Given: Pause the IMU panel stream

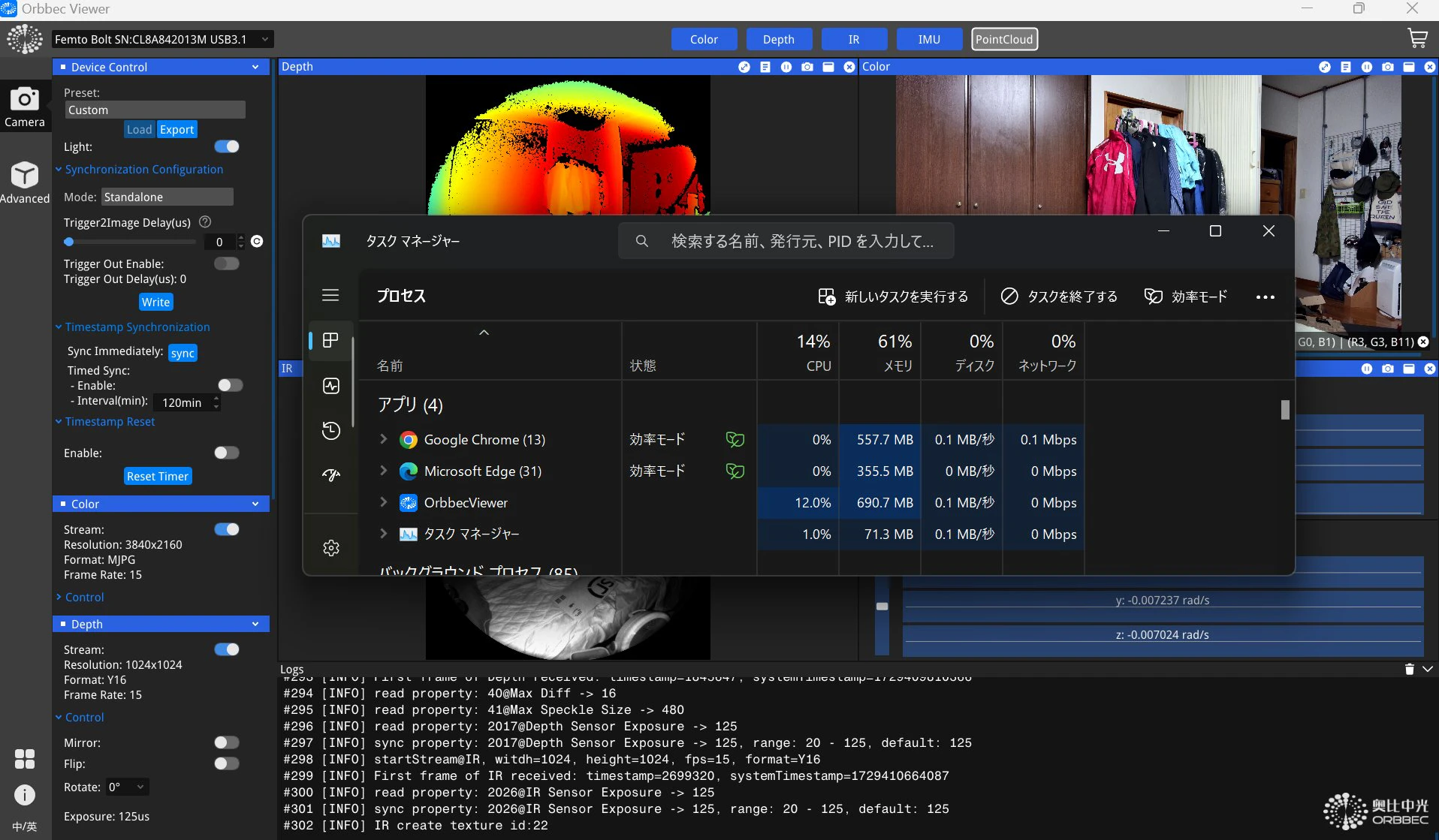Looking at the screenshot, I should click(1367, 369).
